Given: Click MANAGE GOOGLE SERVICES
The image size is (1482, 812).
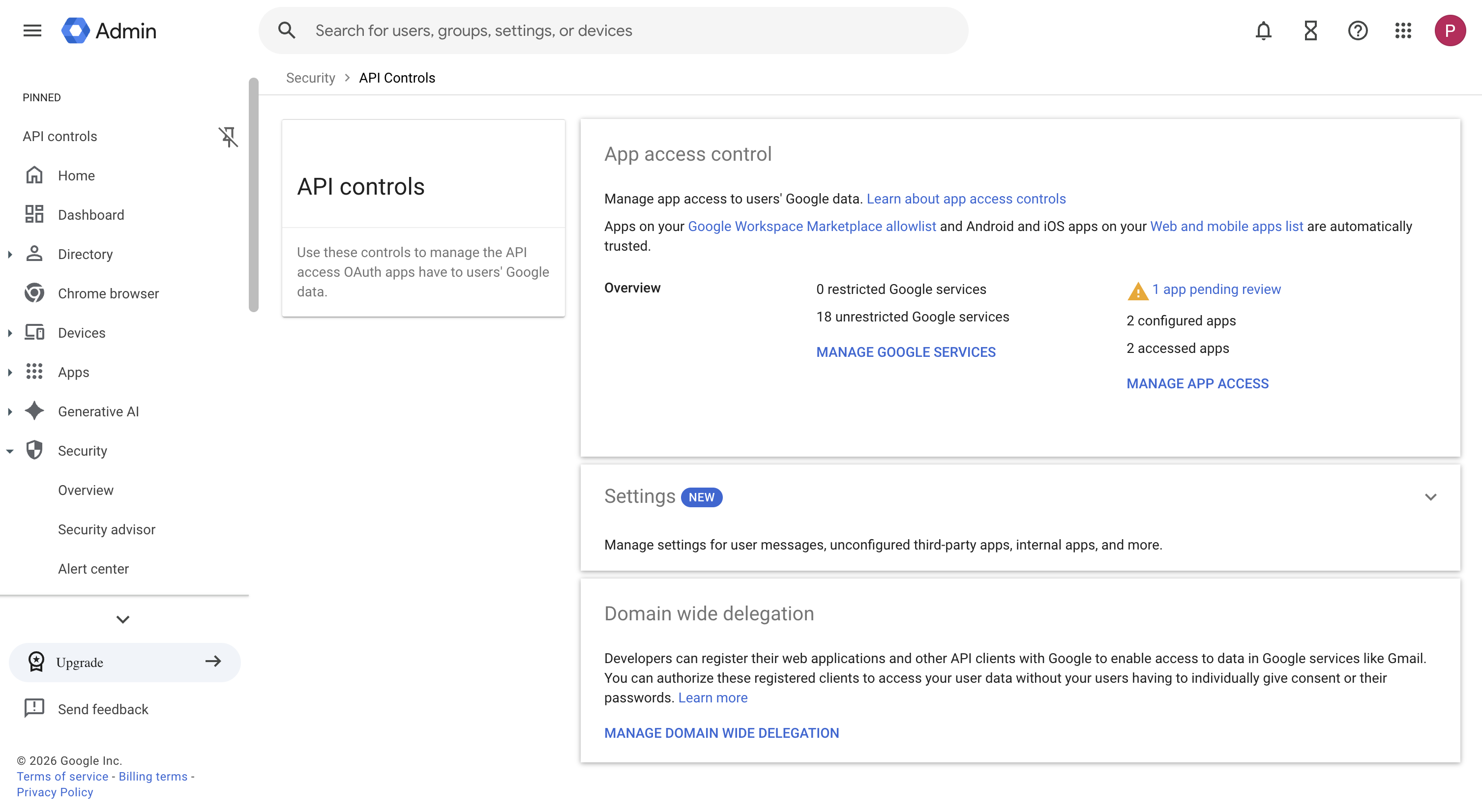Looking at the screenshot, I should (906, 352).
